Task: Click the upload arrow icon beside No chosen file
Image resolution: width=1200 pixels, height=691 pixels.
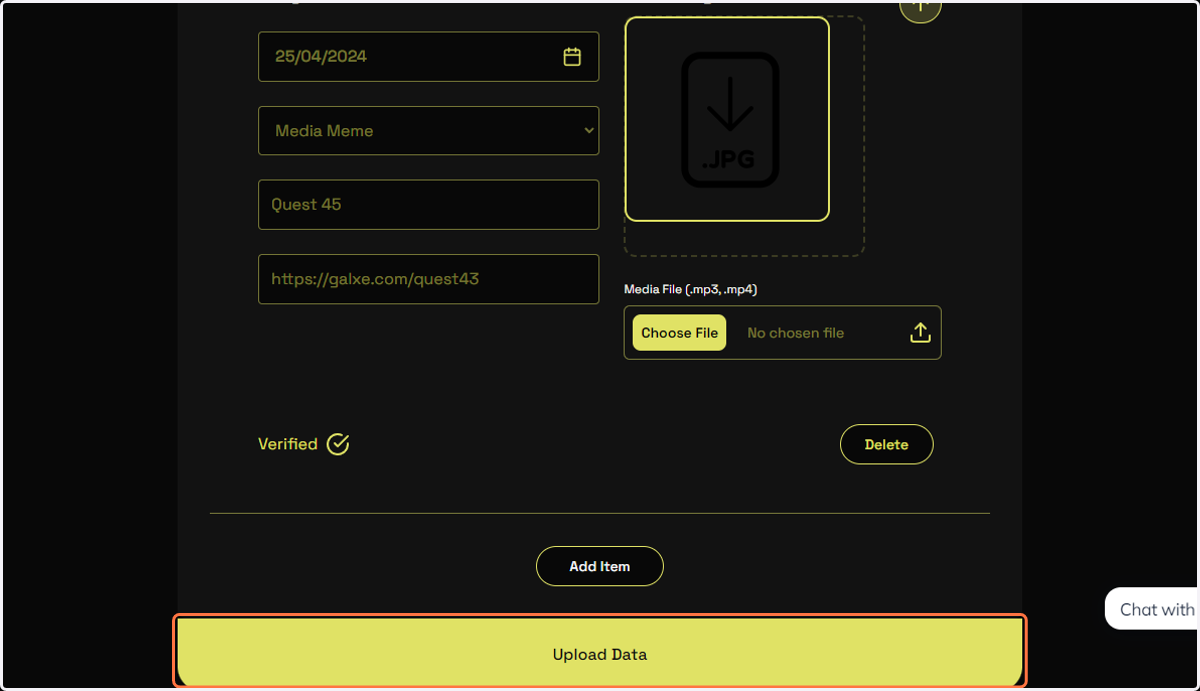Action: 920,333
